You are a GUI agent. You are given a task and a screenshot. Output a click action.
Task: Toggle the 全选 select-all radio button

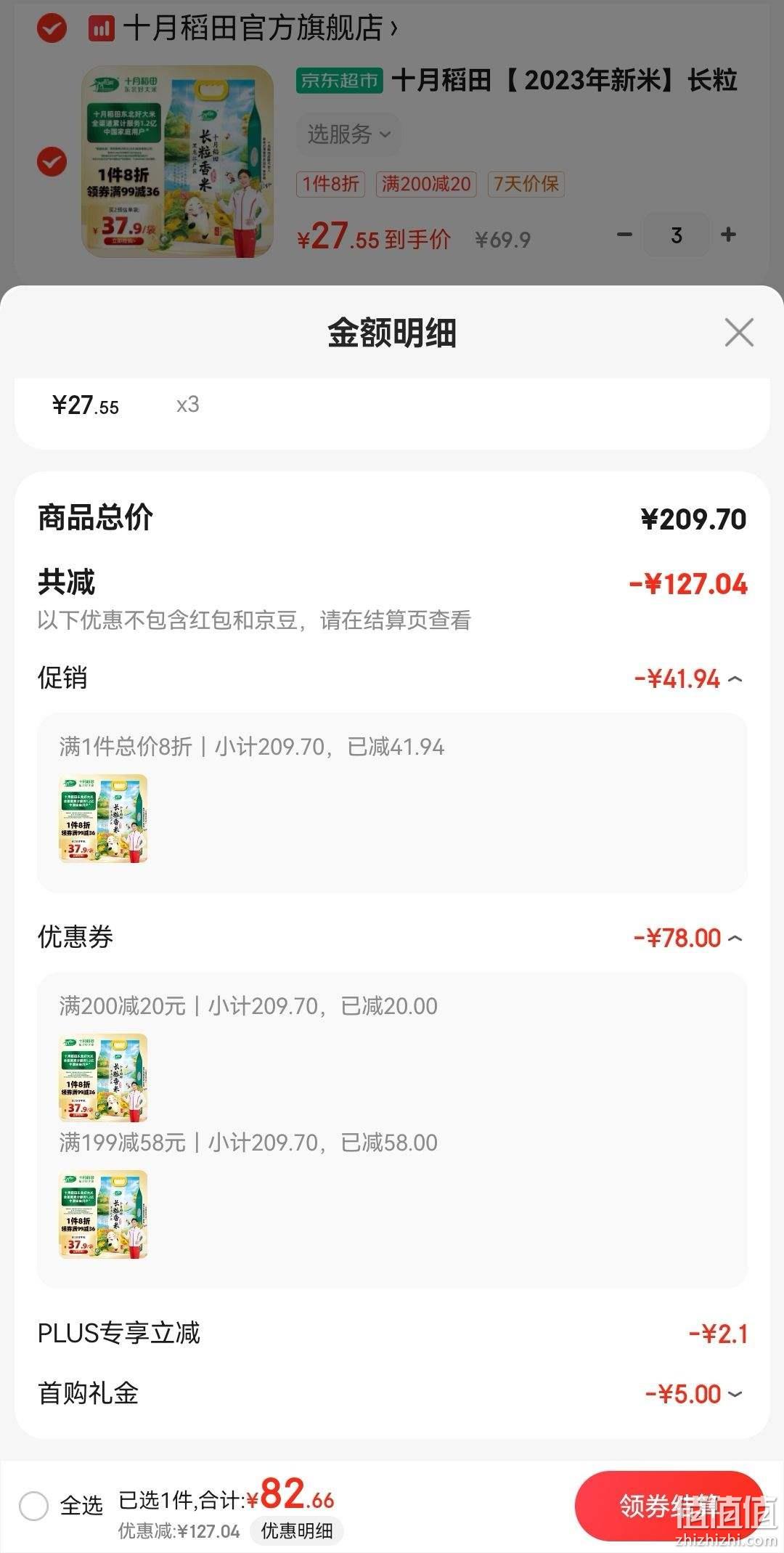[33, 1505]
